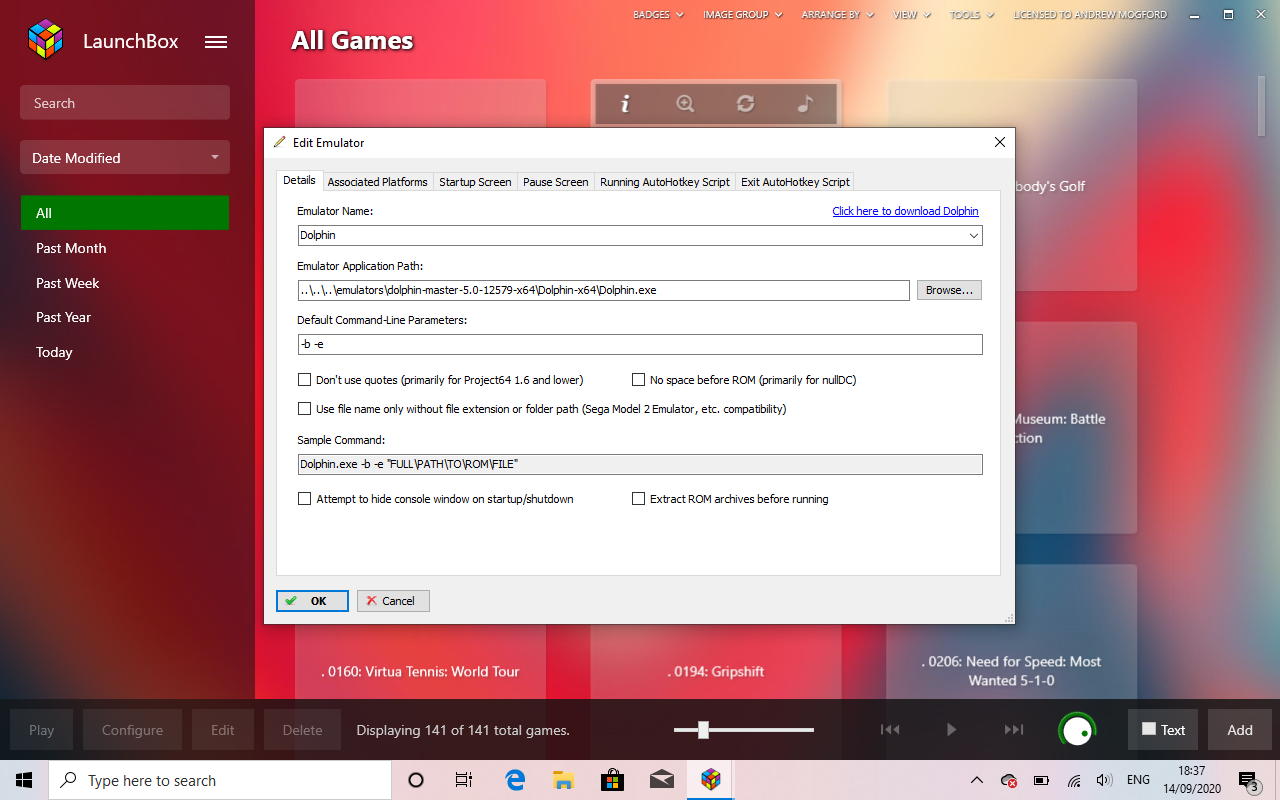The image size is (1280, 800).
Task: Select the Today filter
Action: click(x=125, y=352)
